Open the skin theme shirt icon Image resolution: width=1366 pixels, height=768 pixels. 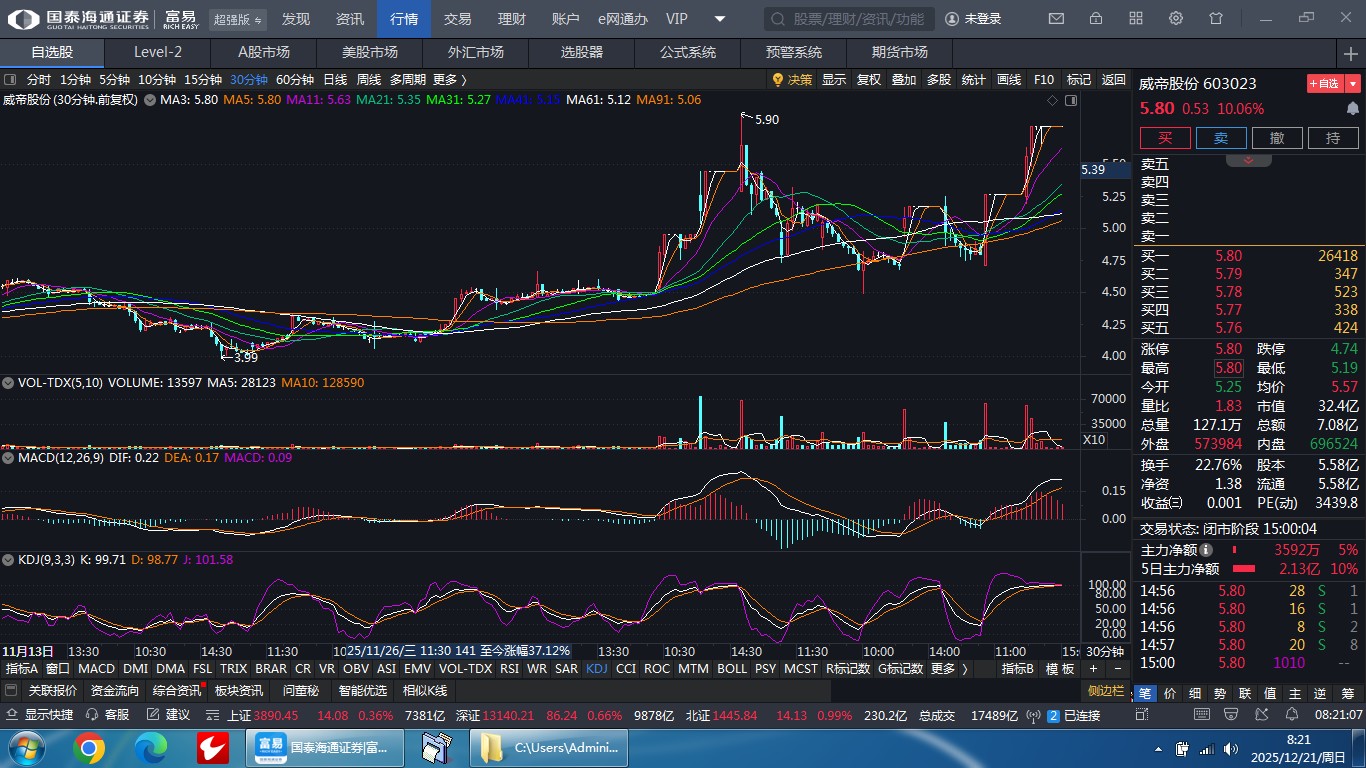(x=1216, y=19)
